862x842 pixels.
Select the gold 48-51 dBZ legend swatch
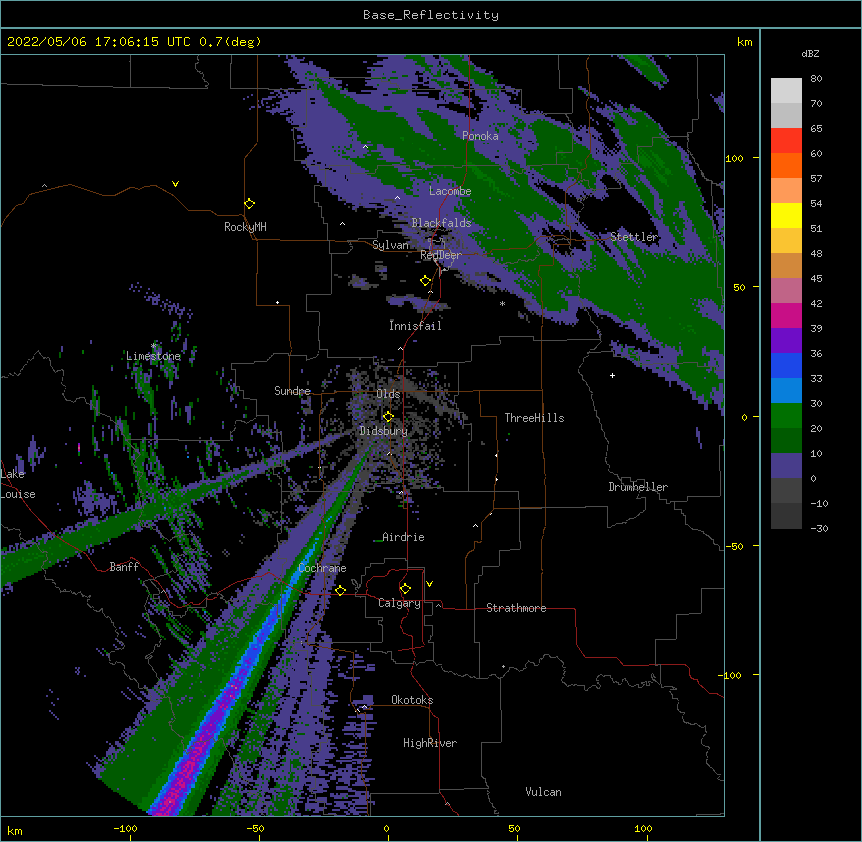click(x=786, y=240)
